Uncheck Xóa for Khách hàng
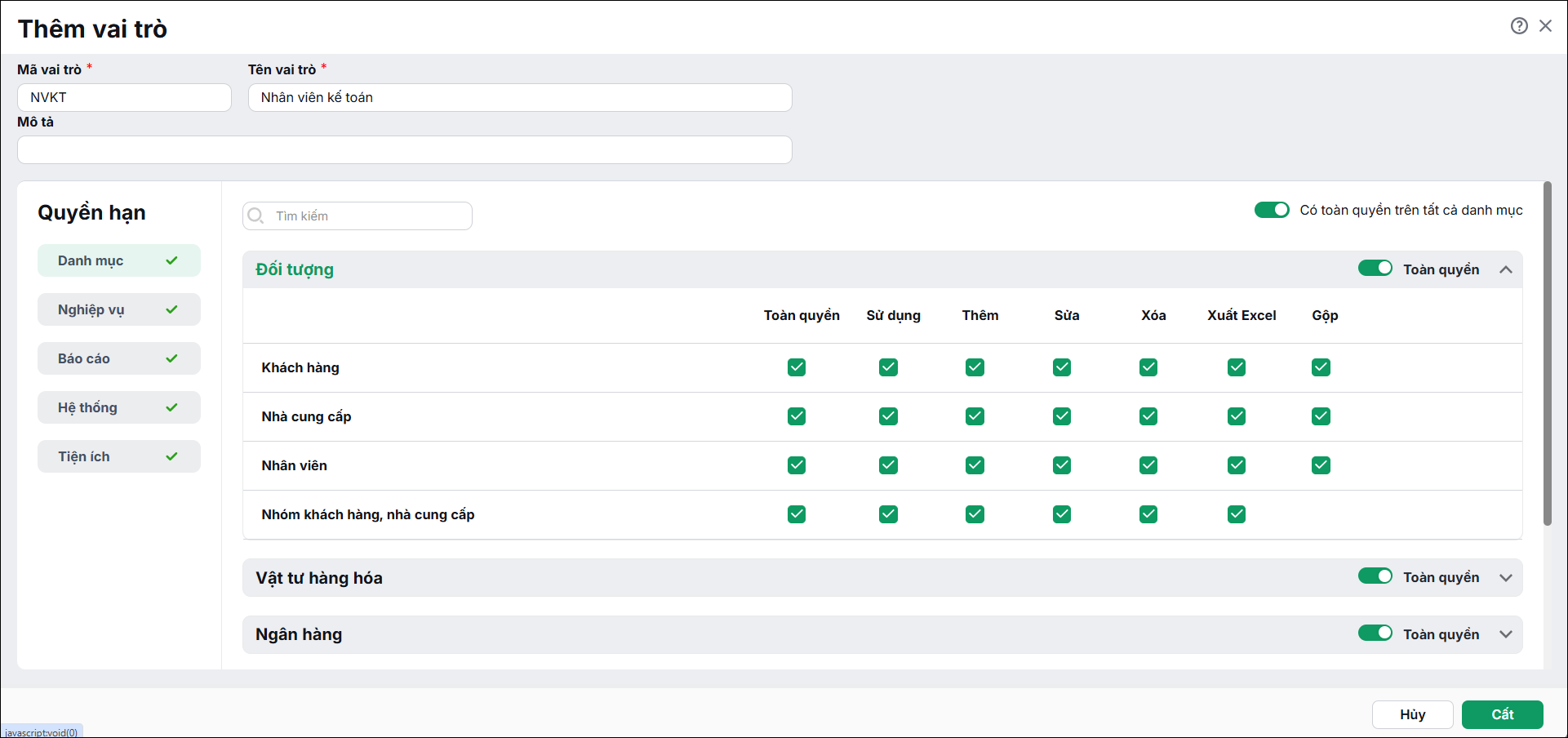 [x=1148, y=367]
